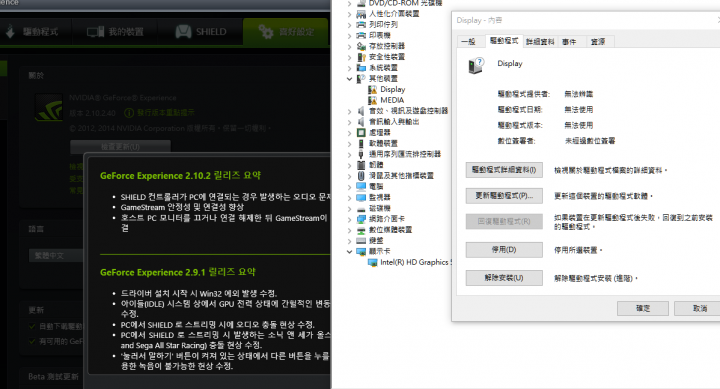Click the USB icon for 通用序列匯流排控制器

tap(361, 154)
